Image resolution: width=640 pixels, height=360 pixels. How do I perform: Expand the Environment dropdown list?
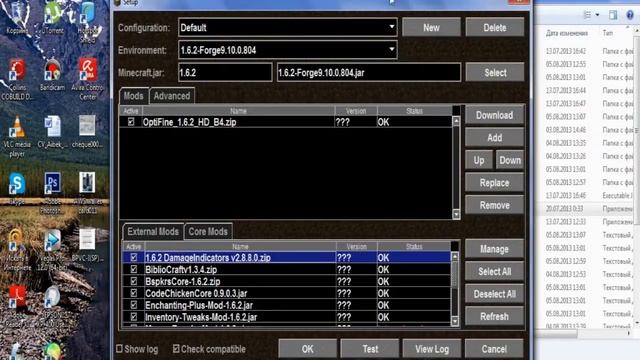pyautogui.click(x=288, y=50)
